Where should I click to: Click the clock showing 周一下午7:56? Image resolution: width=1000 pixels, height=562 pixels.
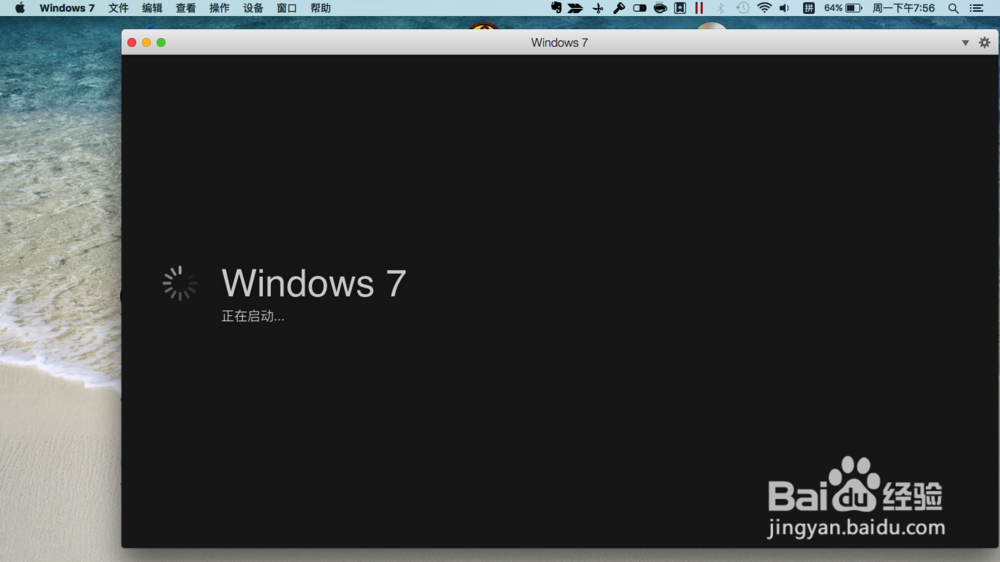click(904, 8)
